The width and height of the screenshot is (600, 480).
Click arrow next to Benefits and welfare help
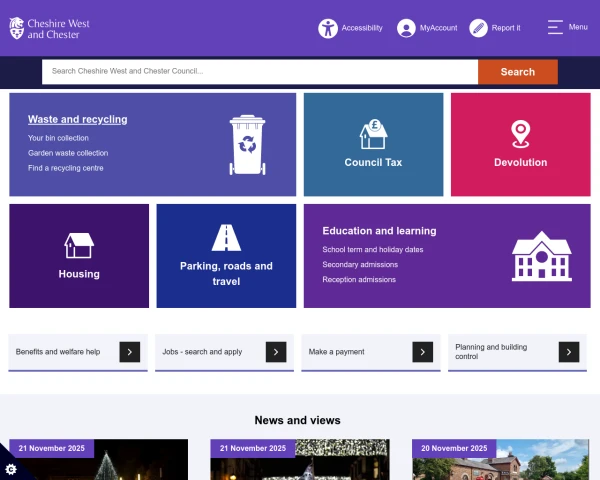[130, 352]
